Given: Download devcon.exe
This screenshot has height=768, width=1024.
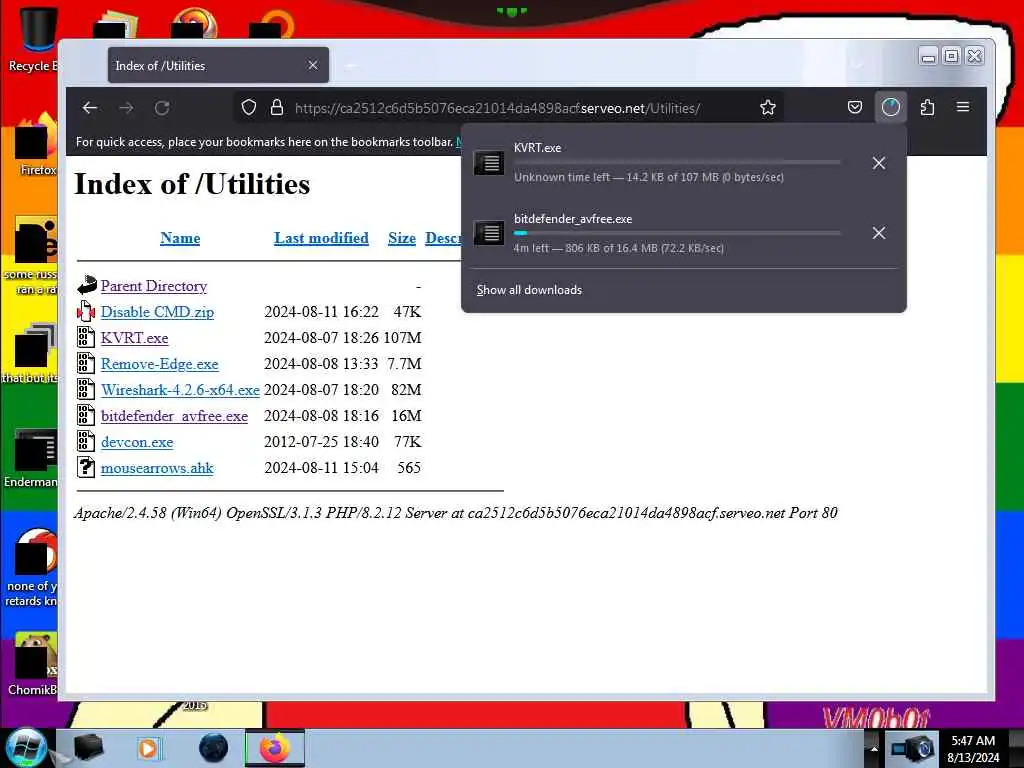Looking at the screenshot, I should point(137,442).
